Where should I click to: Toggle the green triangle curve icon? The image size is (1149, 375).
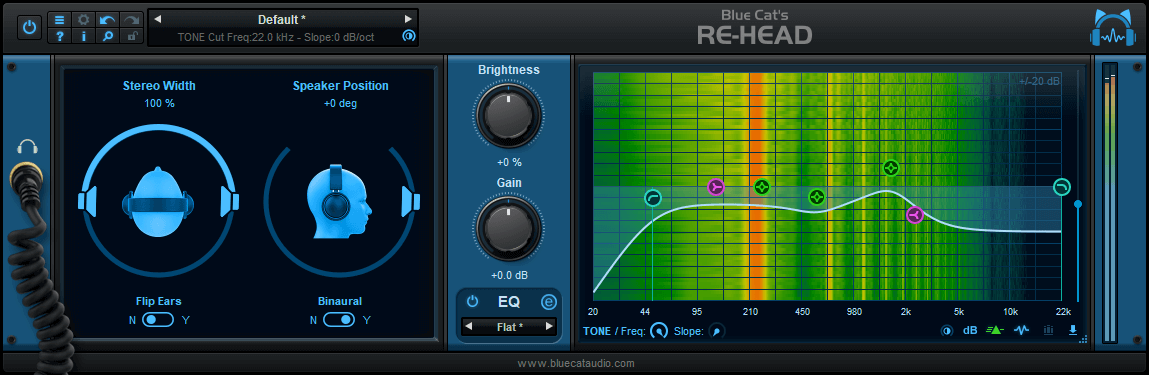(x=994, y=330)
